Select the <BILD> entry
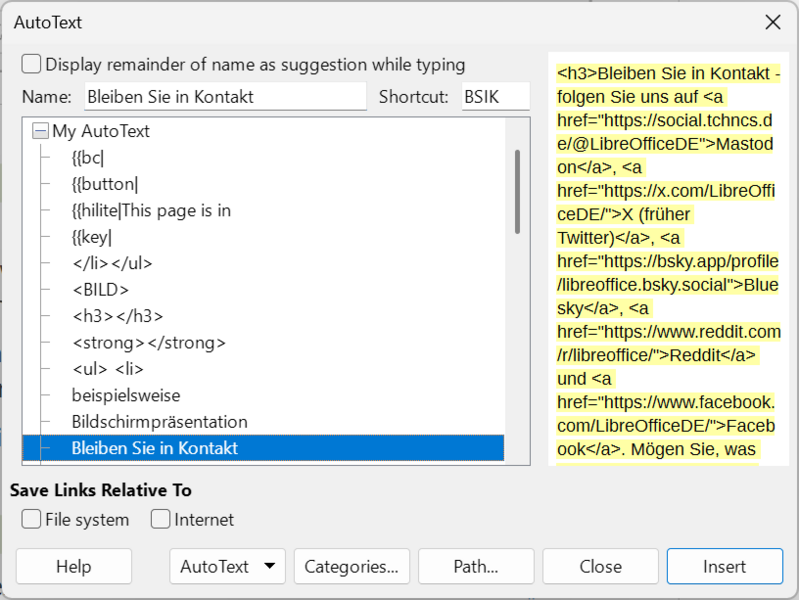Viewport: 799px width, 600px height. (x=100, y=290)
